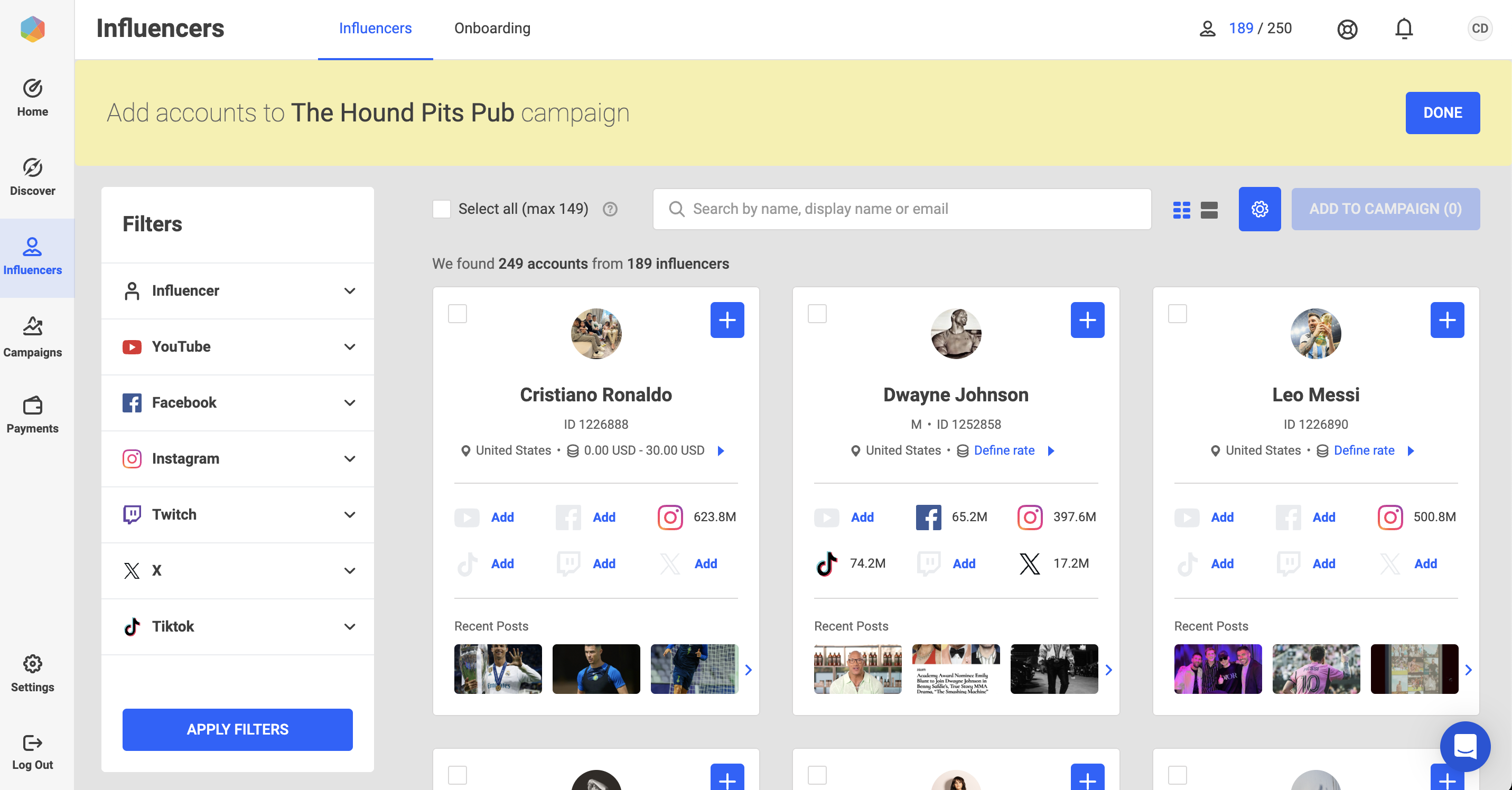Expand the YouTube filter
Screen dimensions: 1512x790
(x=237, y=346)
